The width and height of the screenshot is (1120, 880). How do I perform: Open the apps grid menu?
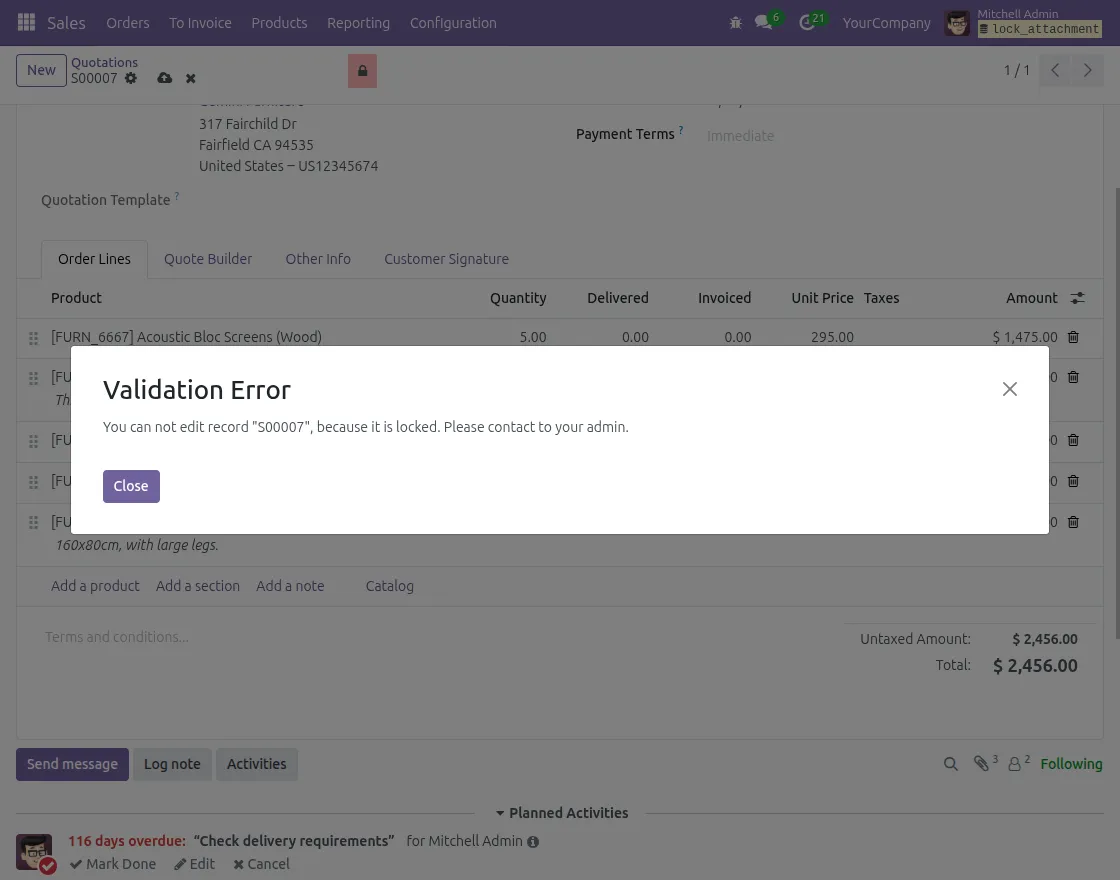(26, 22)
